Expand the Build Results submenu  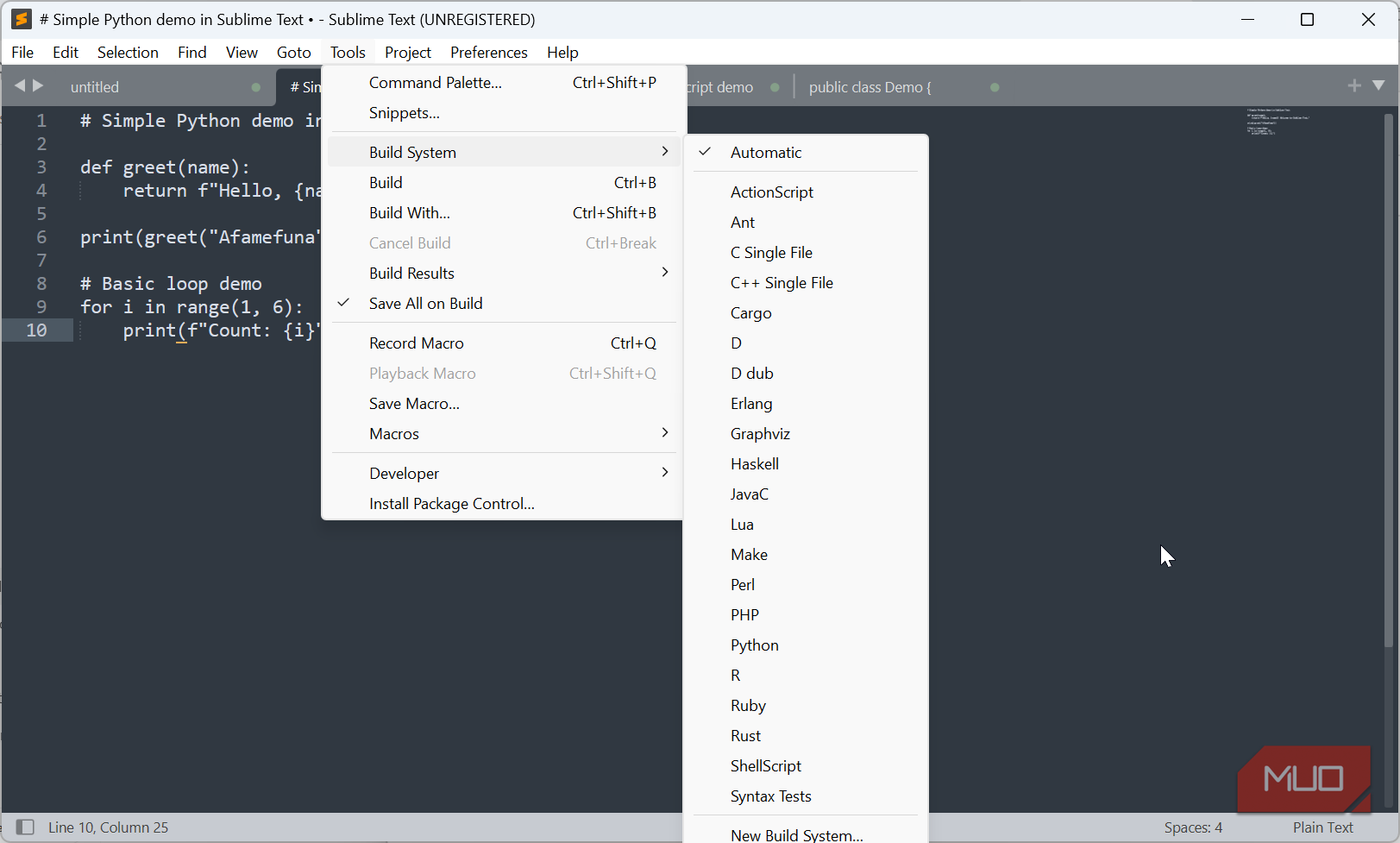pyautogui.click(x=504, y=274)
